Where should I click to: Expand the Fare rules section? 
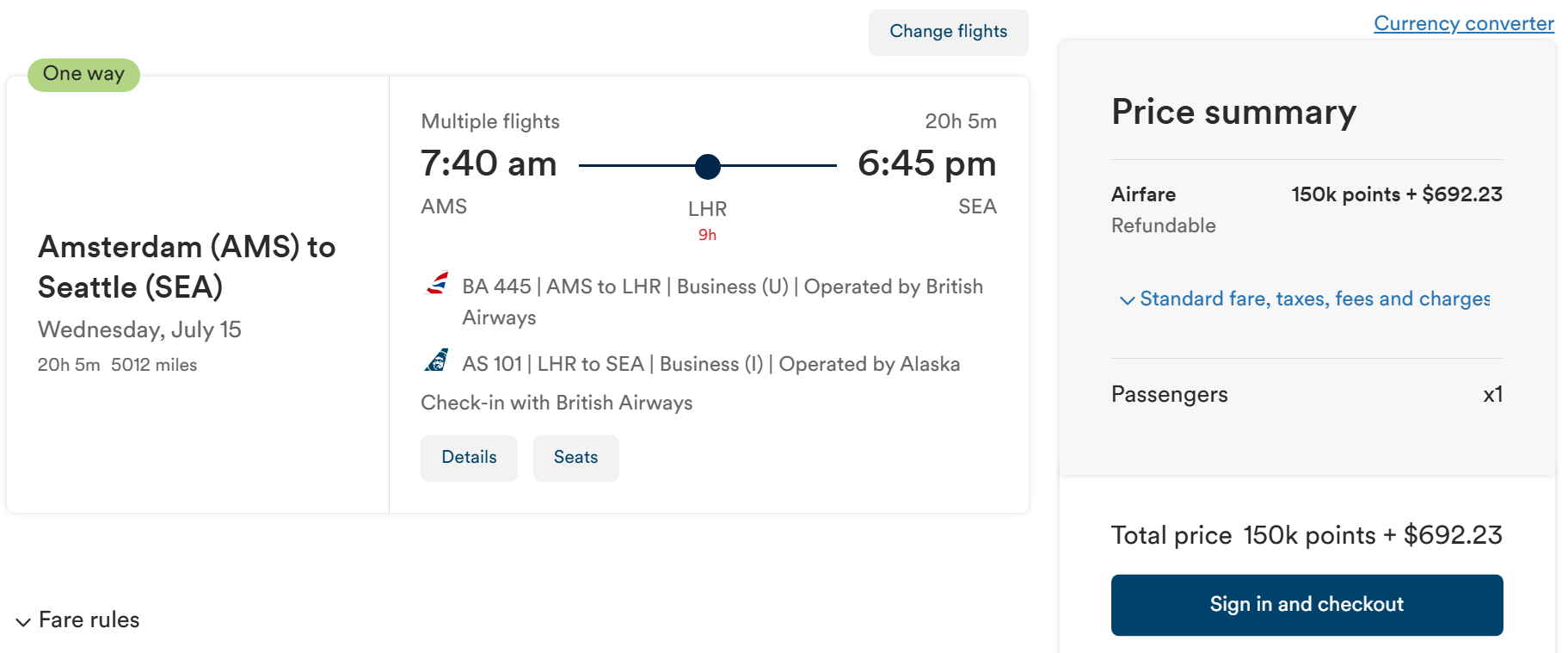pos(89,620)
